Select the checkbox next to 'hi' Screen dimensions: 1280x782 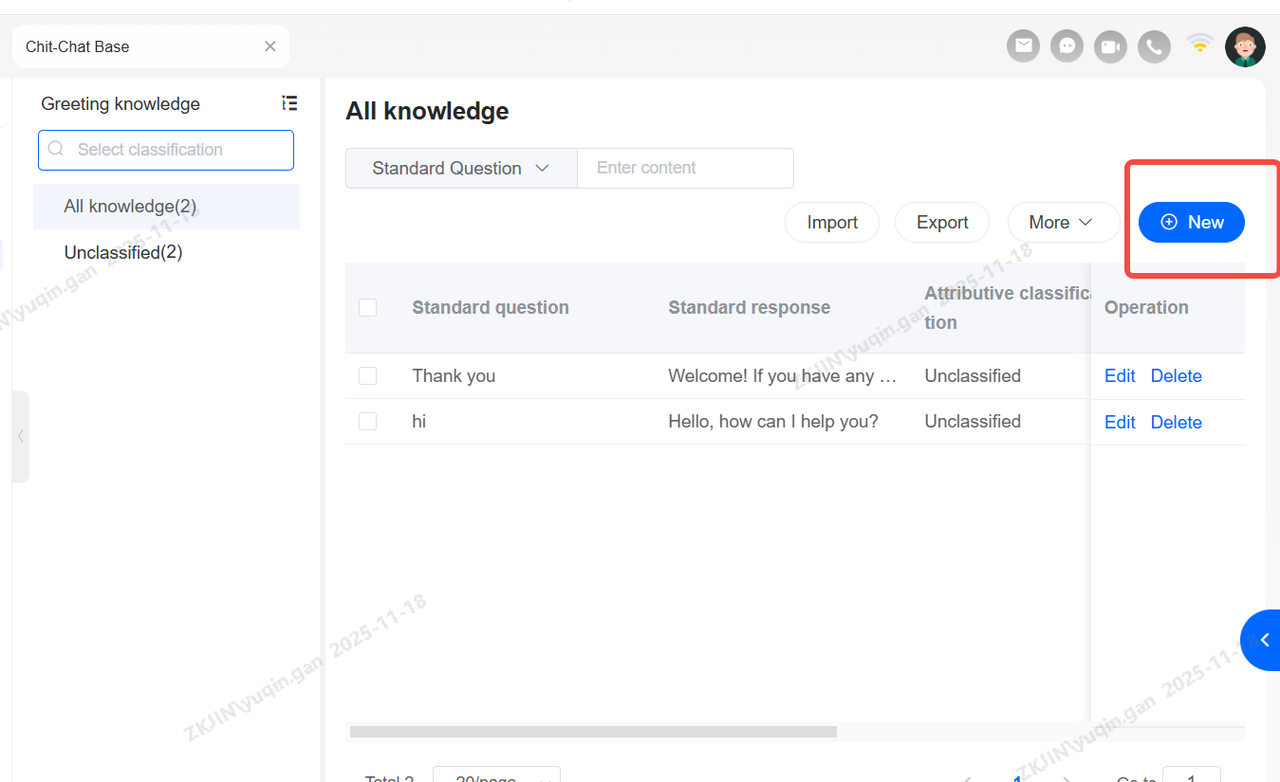[368, 422]
